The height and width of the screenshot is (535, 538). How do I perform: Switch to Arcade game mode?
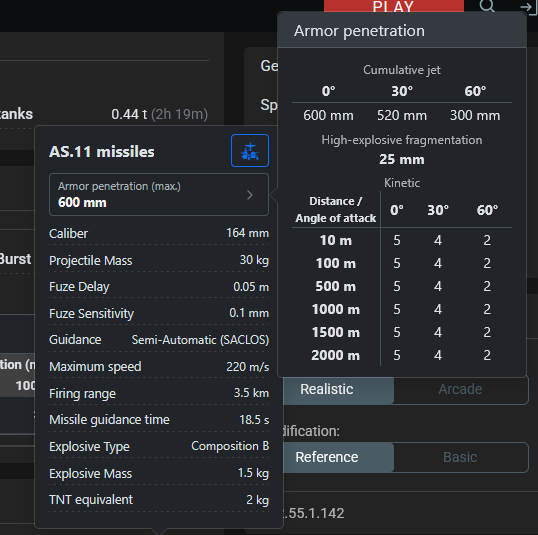pos(460,389)
